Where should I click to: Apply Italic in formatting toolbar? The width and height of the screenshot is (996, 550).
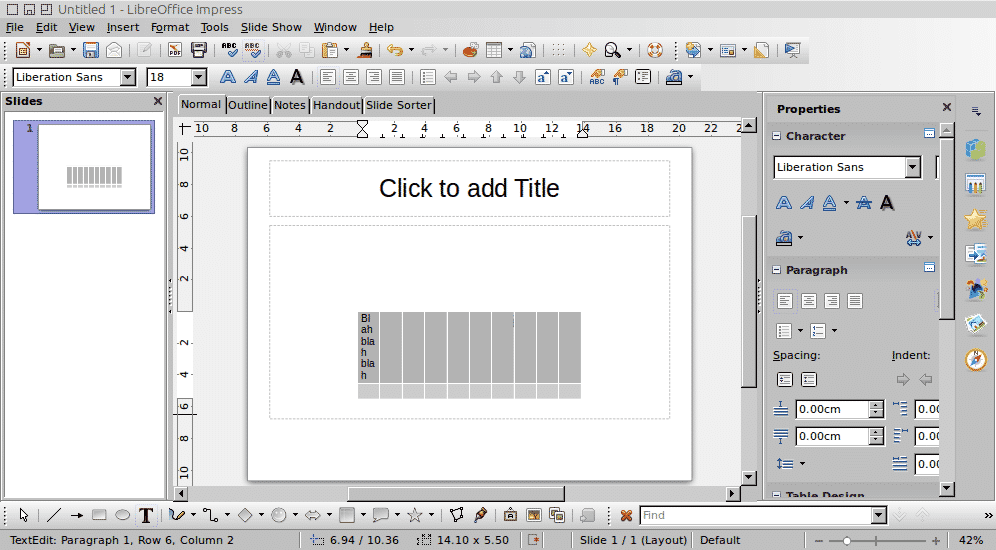pos(251,77)
